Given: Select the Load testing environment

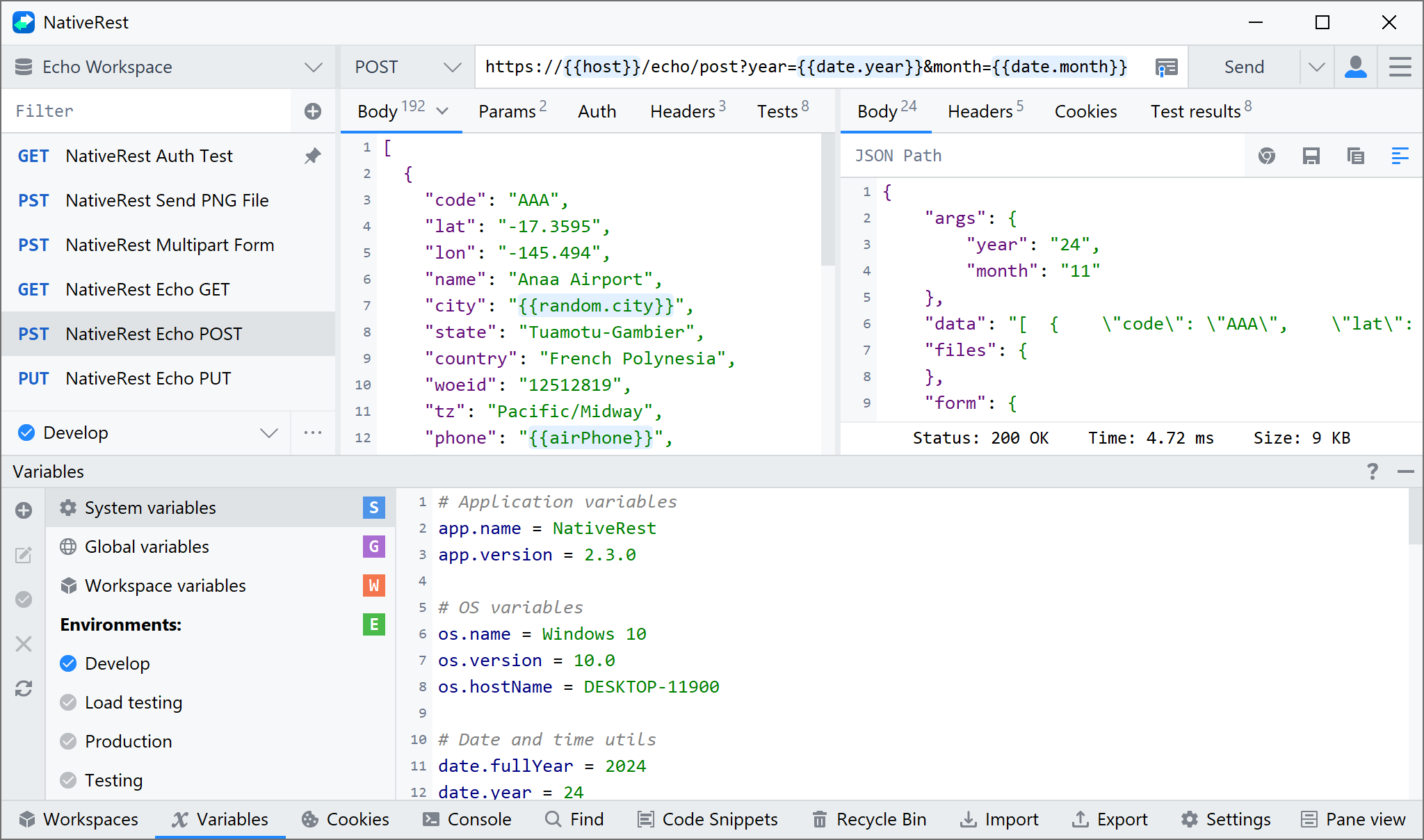Looking at the screenshot, I should pos(133,702).
